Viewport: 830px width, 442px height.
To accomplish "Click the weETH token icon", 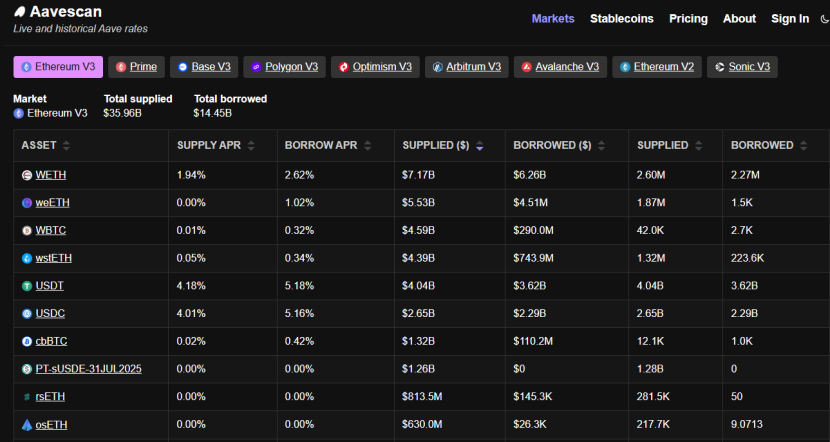I will tap(27, 203).
